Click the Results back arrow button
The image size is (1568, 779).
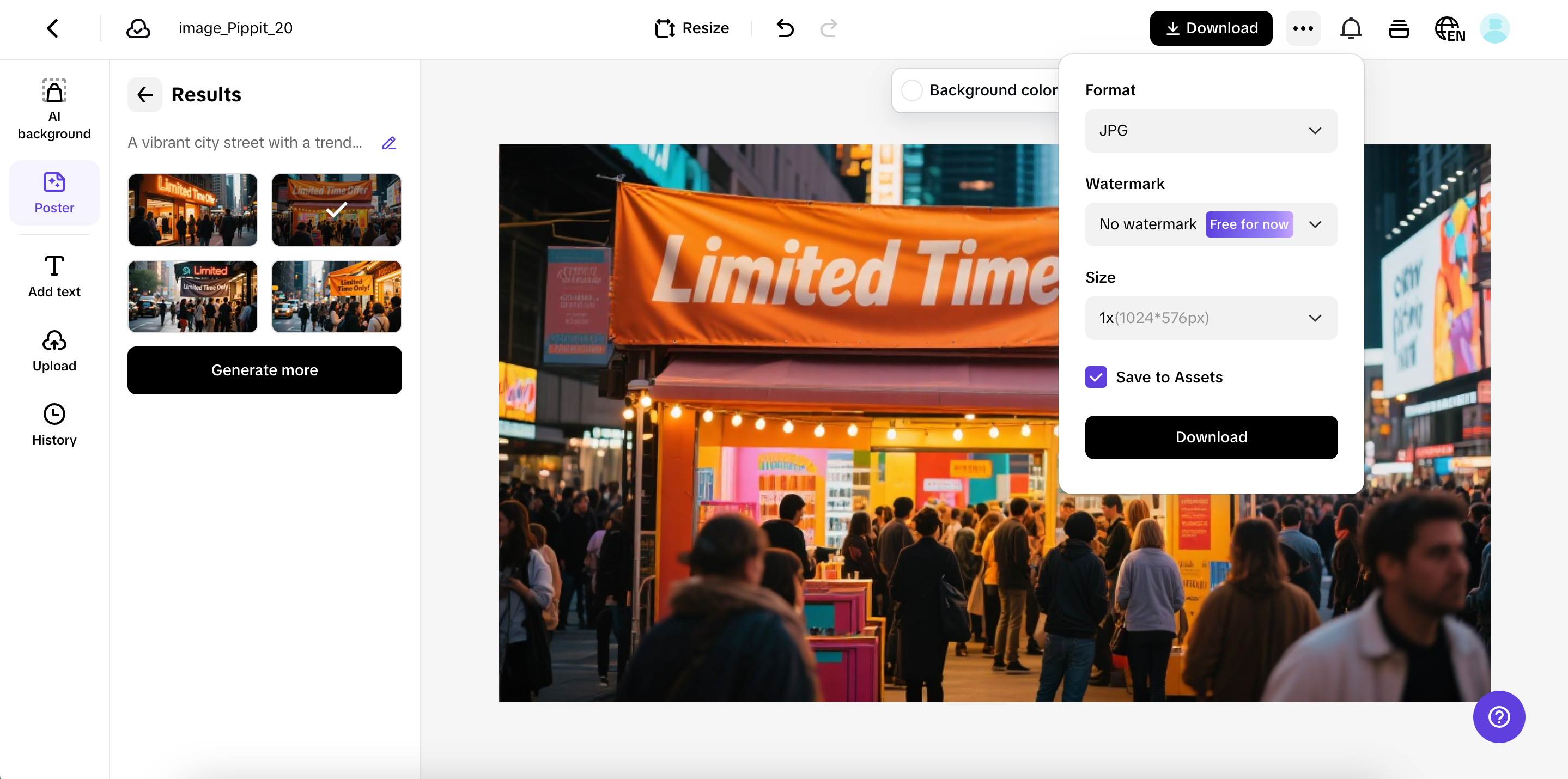145,94
